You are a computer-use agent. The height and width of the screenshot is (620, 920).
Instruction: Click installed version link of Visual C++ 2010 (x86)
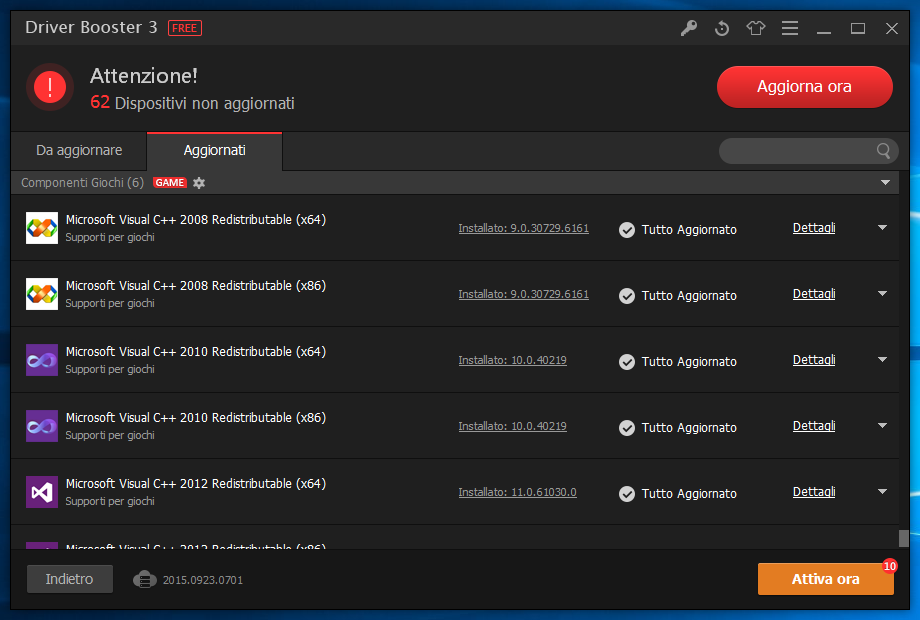click(512, 426)
